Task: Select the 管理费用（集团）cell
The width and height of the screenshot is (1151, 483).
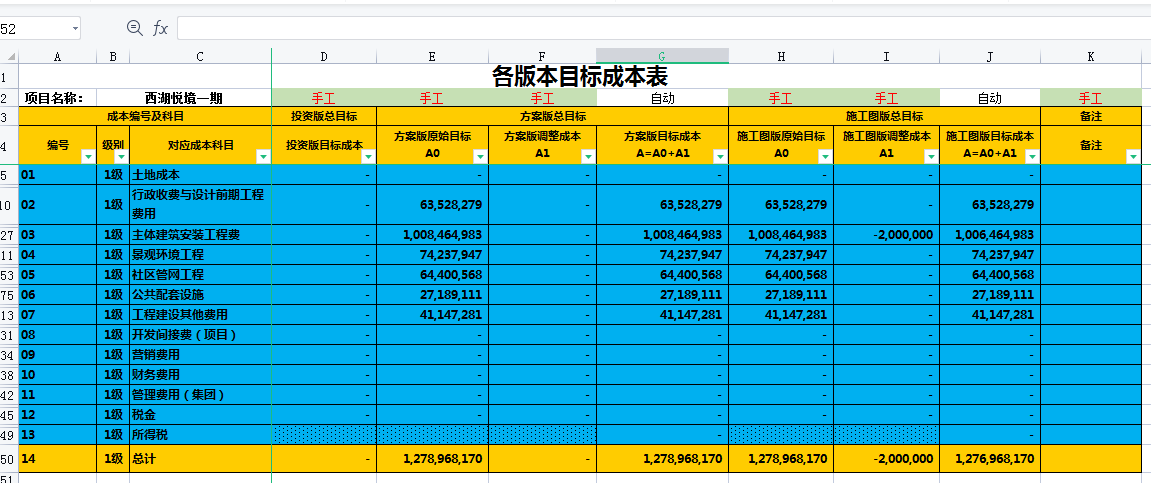Action: (x=200, y=394)
